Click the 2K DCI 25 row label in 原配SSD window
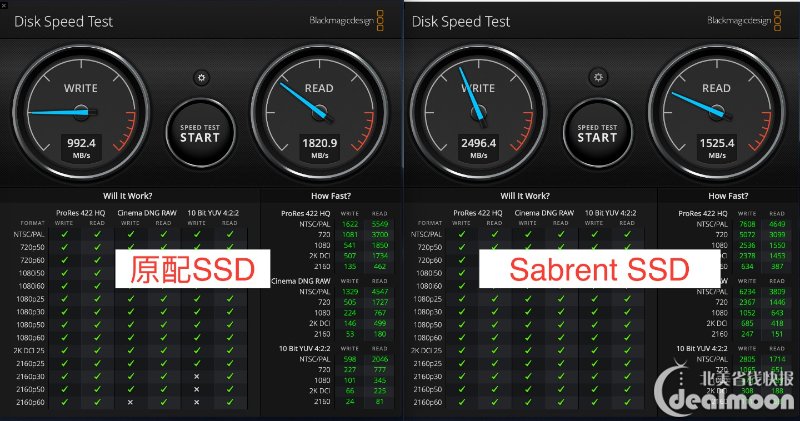The width and height of the screenshot is (800, 421). click(29, 351)
